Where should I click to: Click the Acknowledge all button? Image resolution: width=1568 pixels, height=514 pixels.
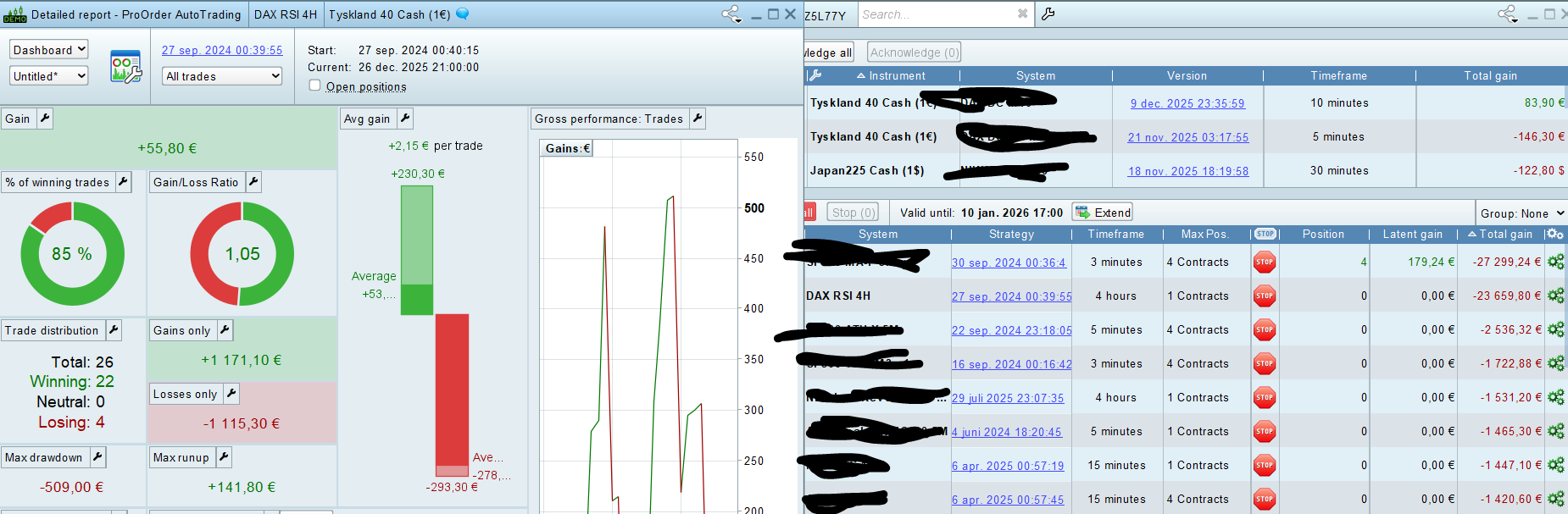click(x=828, y=53)
